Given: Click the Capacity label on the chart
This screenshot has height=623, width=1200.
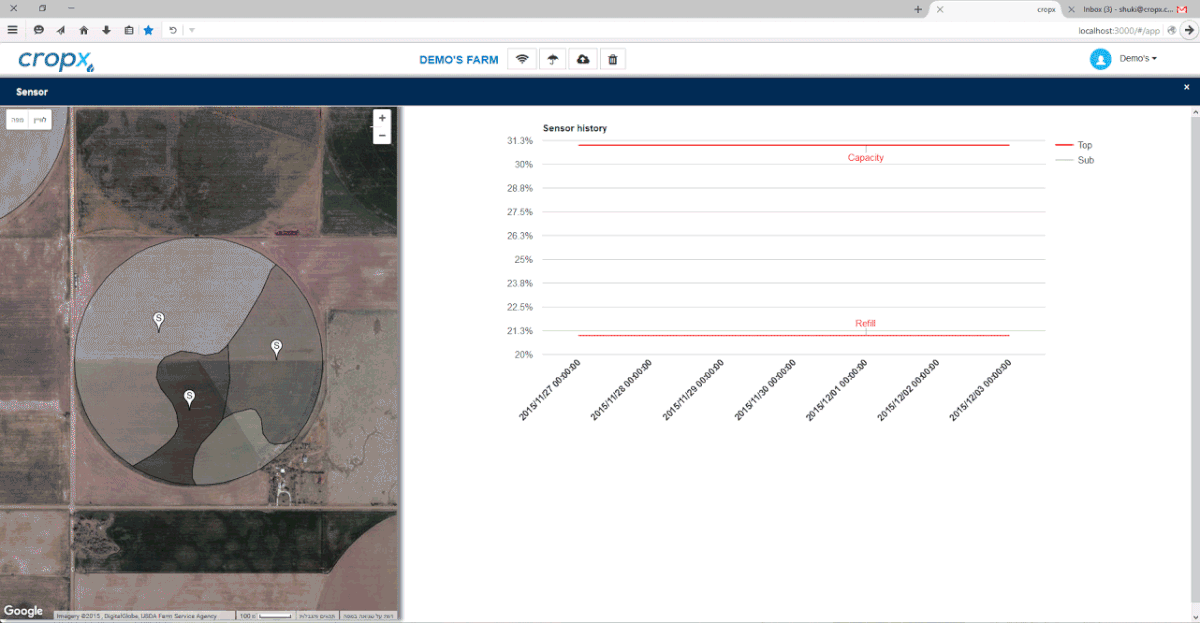Looking at the screenshot, I should coord(866,158).
